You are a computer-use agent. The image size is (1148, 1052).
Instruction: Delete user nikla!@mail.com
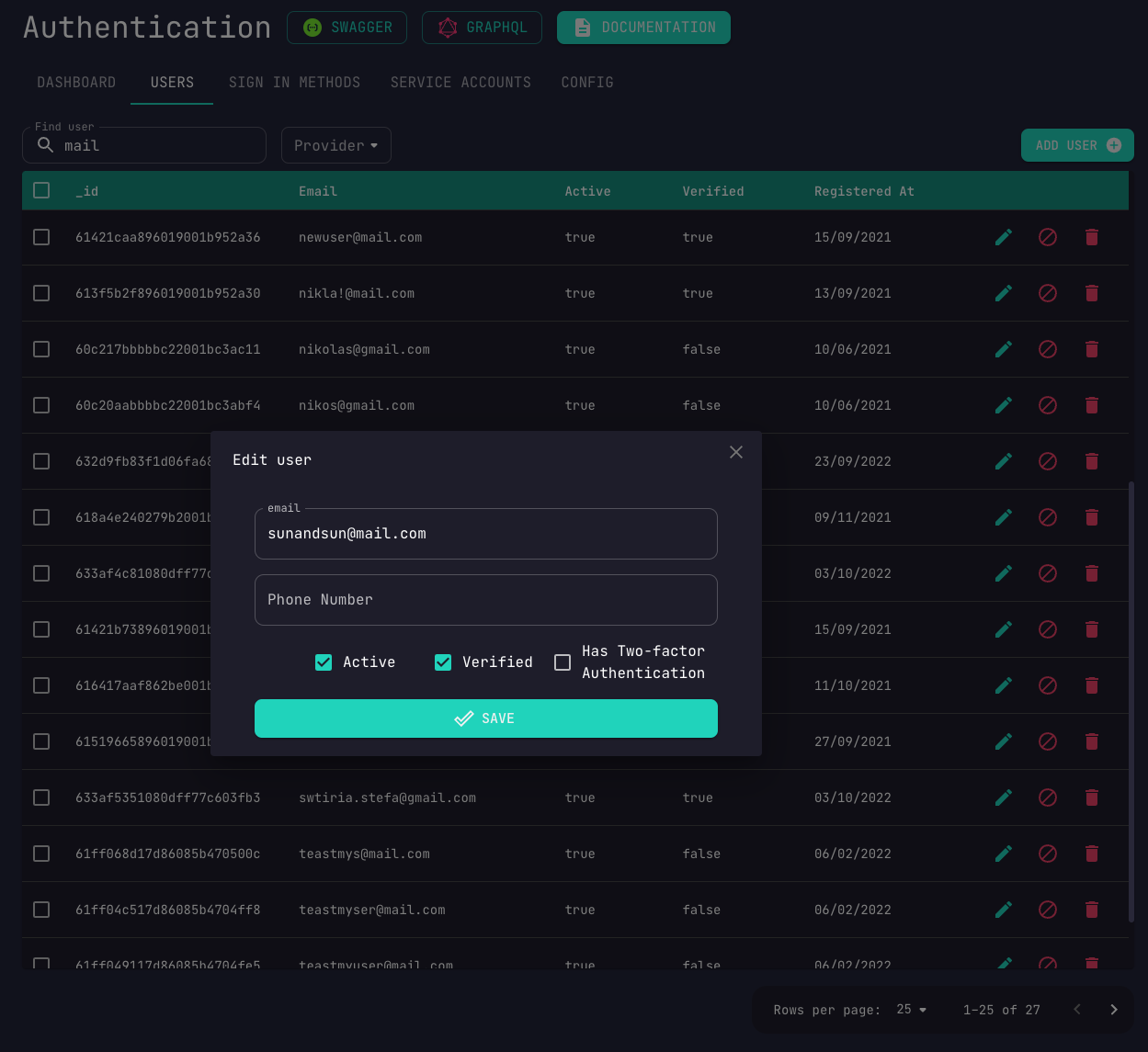tap(1092, 293)
